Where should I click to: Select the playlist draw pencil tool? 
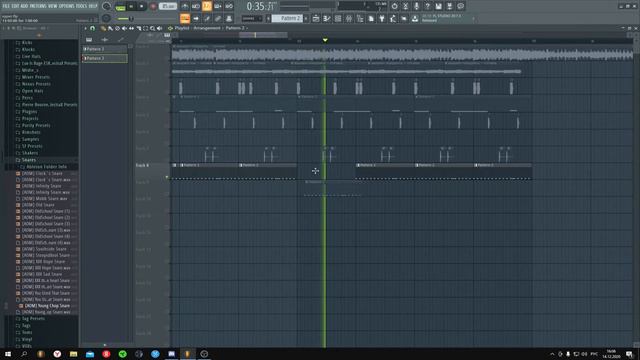click(103, 28)
